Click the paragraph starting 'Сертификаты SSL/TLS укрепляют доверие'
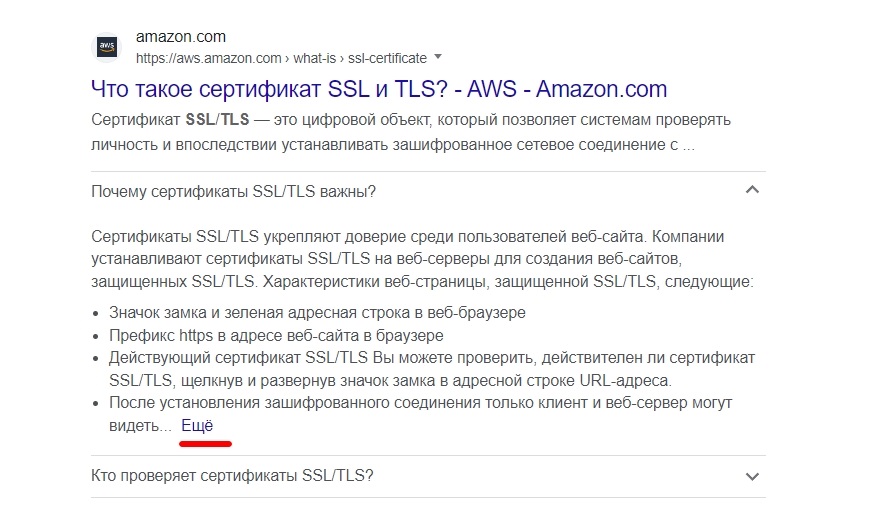Screen dimensions: 878x513 tap(420, 259)
